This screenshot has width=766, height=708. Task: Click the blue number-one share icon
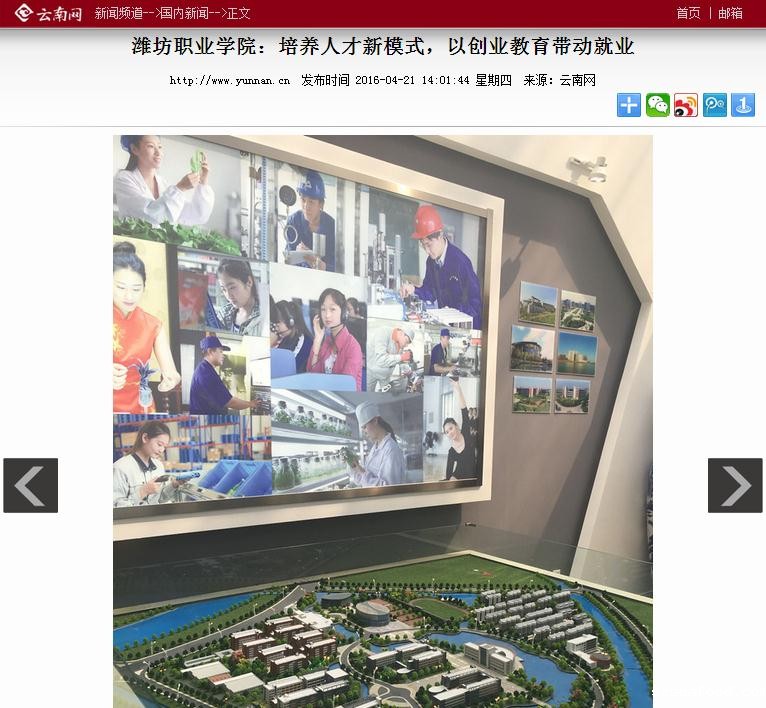743,105
